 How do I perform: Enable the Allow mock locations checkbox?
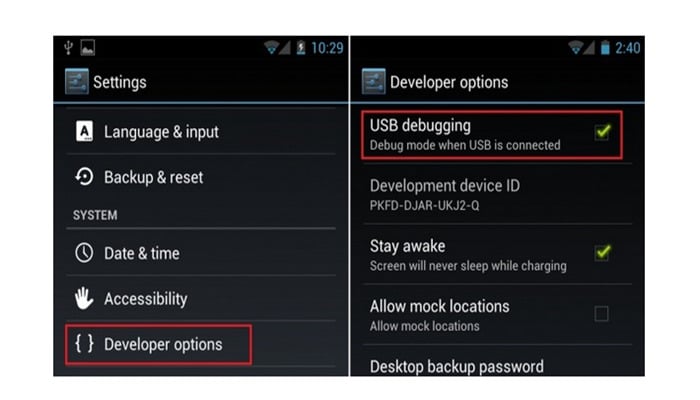coord(602,313)
